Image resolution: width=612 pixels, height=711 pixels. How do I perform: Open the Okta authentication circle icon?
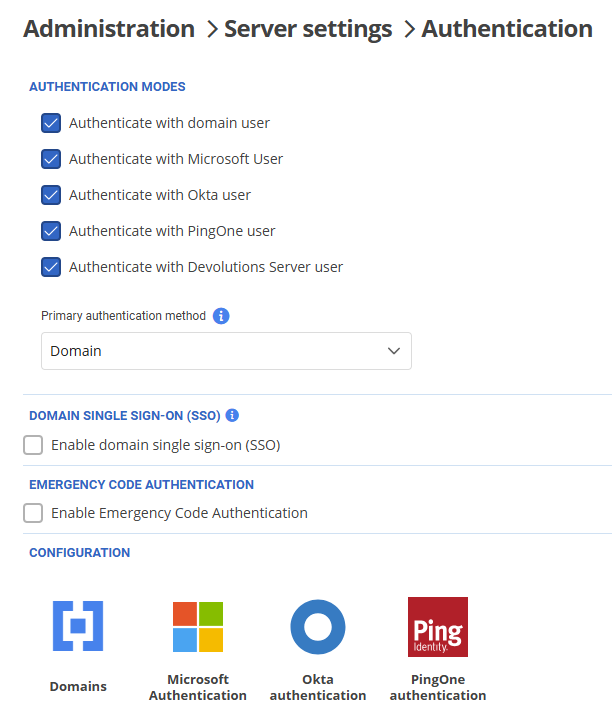click(x=317, y=627)
